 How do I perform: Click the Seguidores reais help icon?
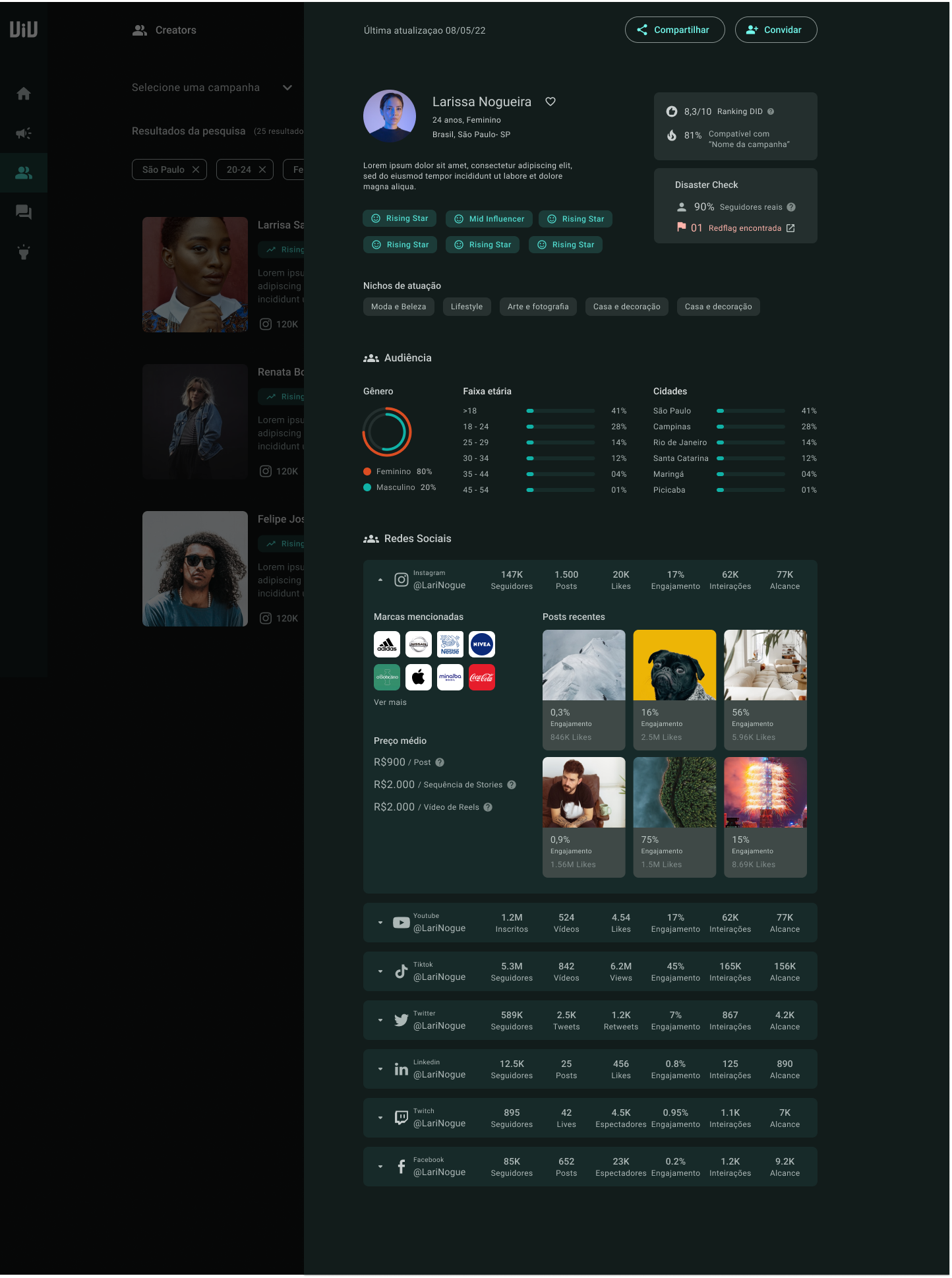click(x=791, y=207)
